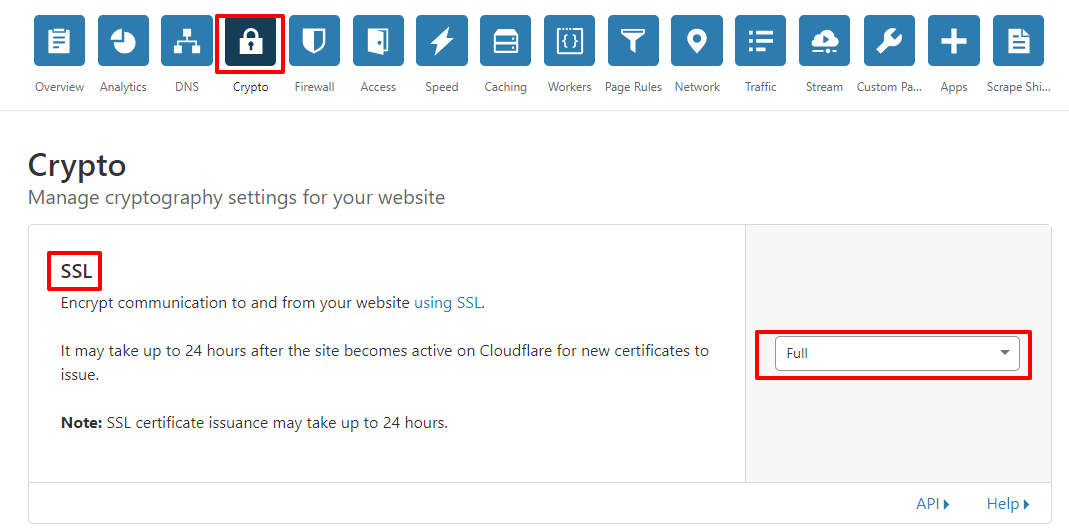Image resolution: width=1069 pixels, height=532 pixels.
Task: Open the Caching drive icon
Action: [506, 40]
